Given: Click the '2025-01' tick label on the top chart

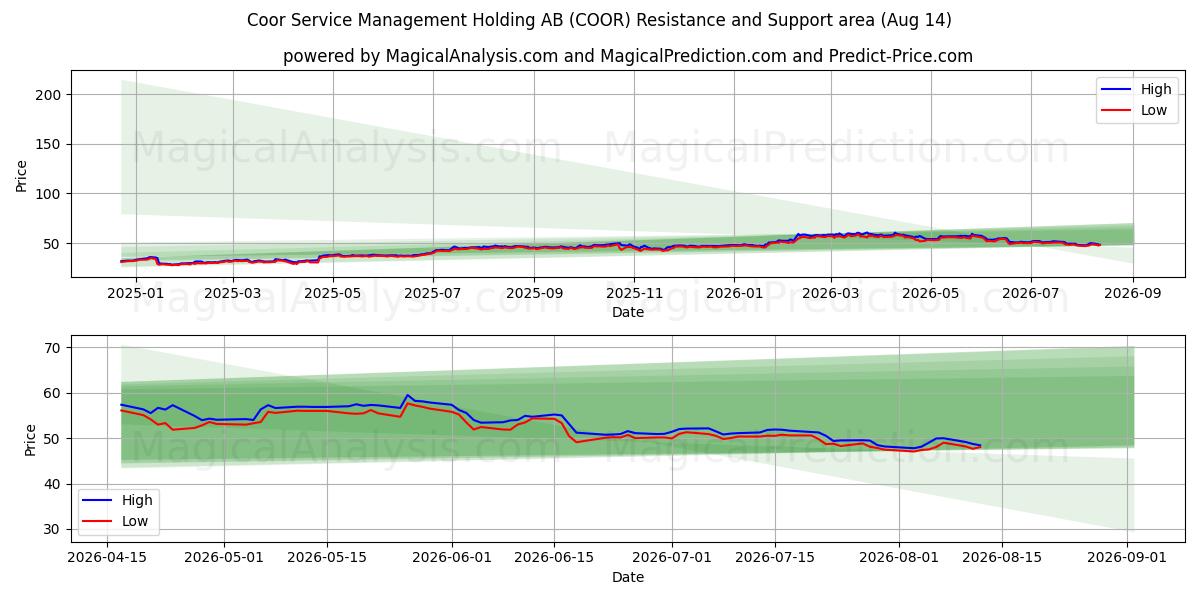Looking at the screenshot, I should coord(136,293).
